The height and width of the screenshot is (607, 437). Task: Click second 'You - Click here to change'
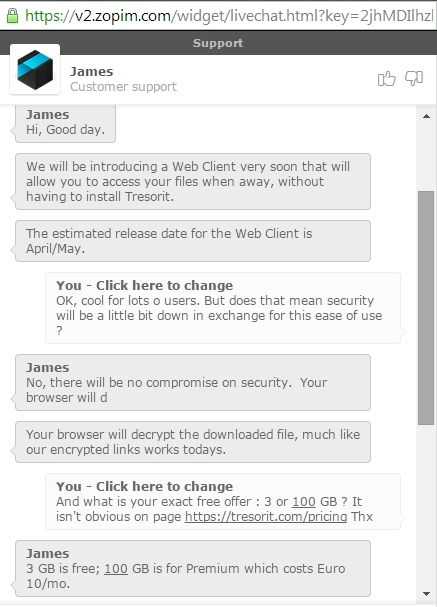click(x=145, y=486)
